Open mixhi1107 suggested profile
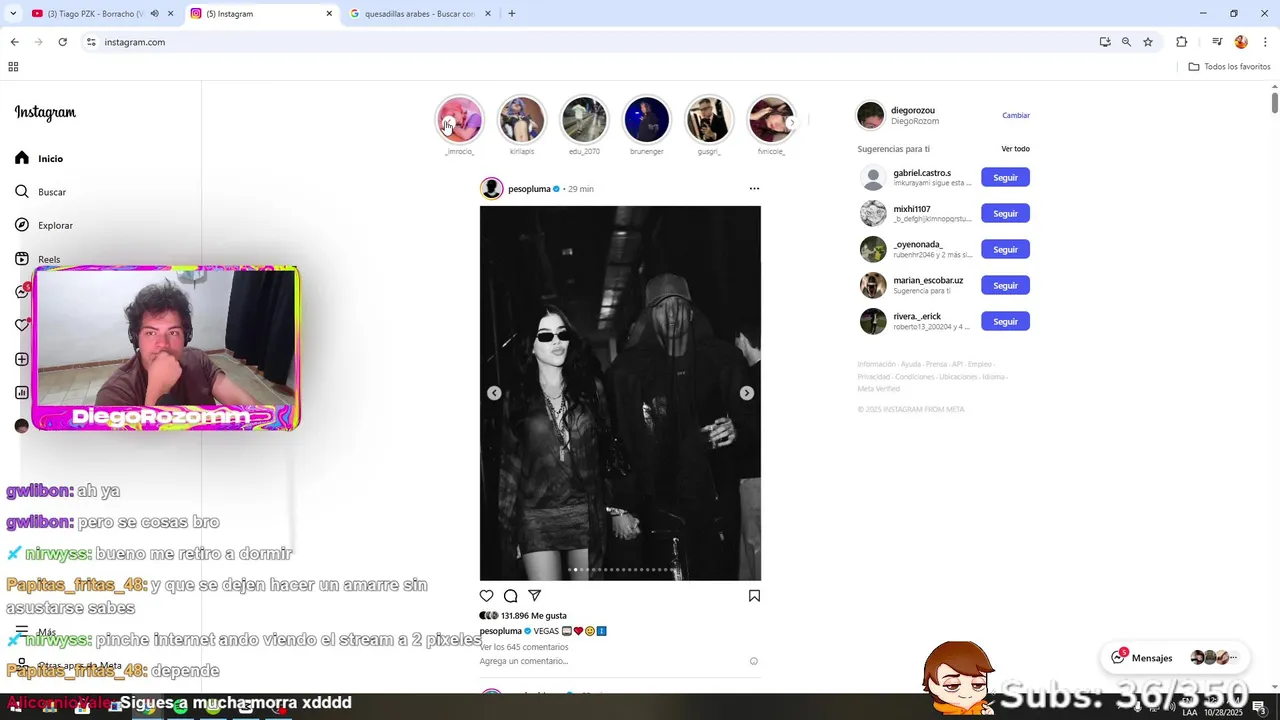1280x720 pixels. [912, 209]
